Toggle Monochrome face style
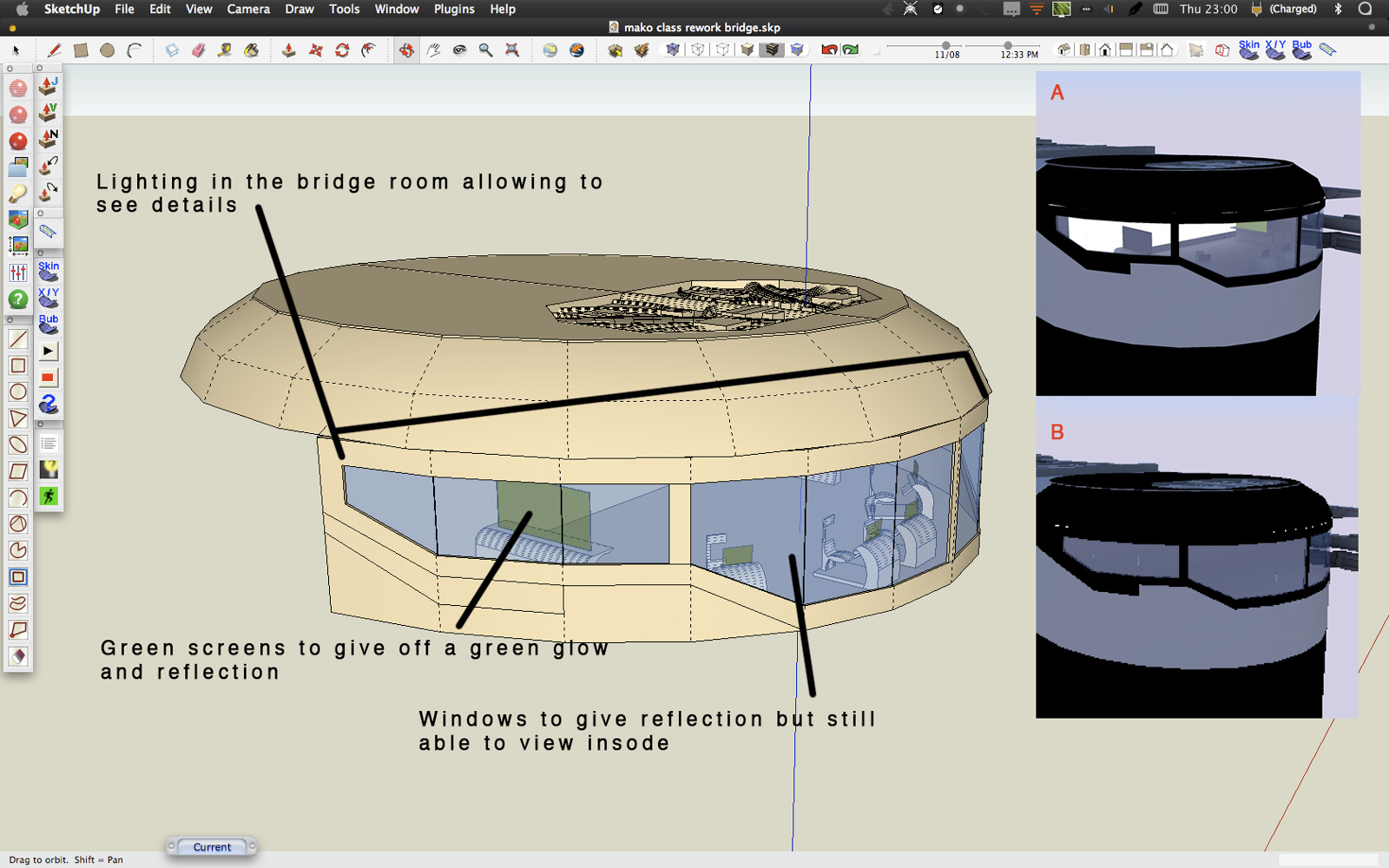 (797, 50)
